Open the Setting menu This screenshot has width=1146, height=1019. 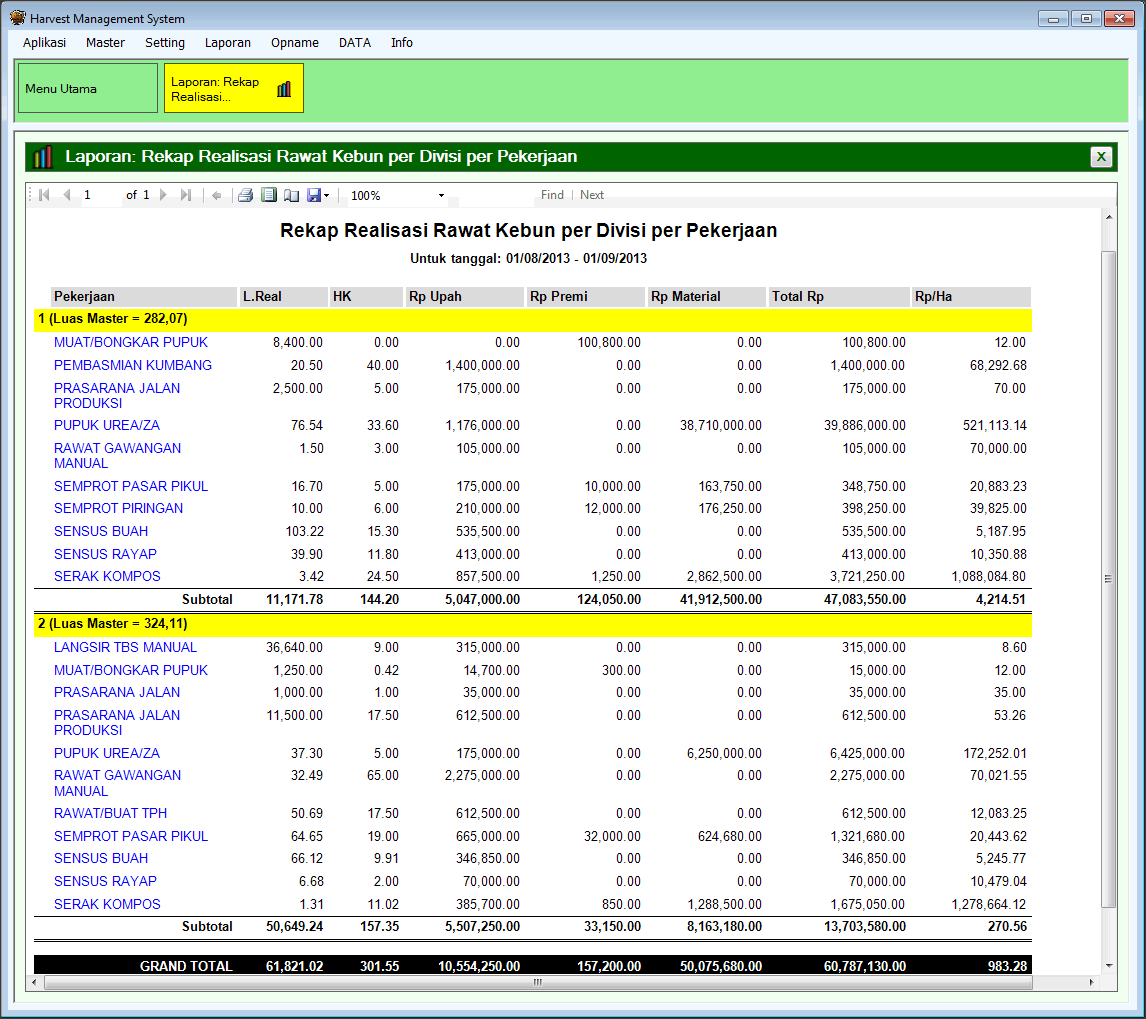(x=164, y=42)
